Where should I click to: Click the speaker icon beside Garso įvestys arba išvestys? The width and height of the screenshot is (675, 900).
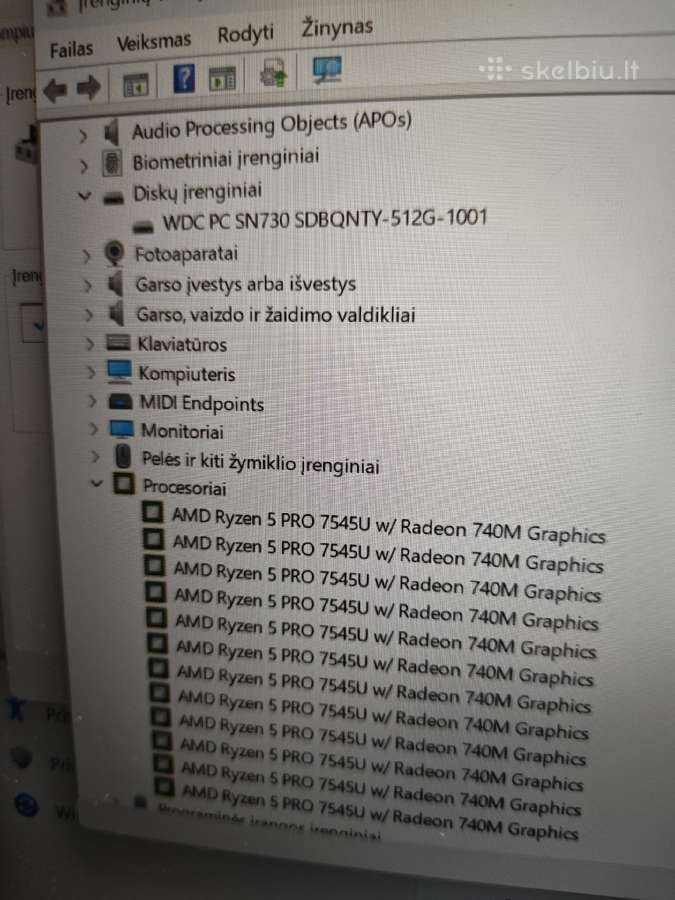pos(115,284)
